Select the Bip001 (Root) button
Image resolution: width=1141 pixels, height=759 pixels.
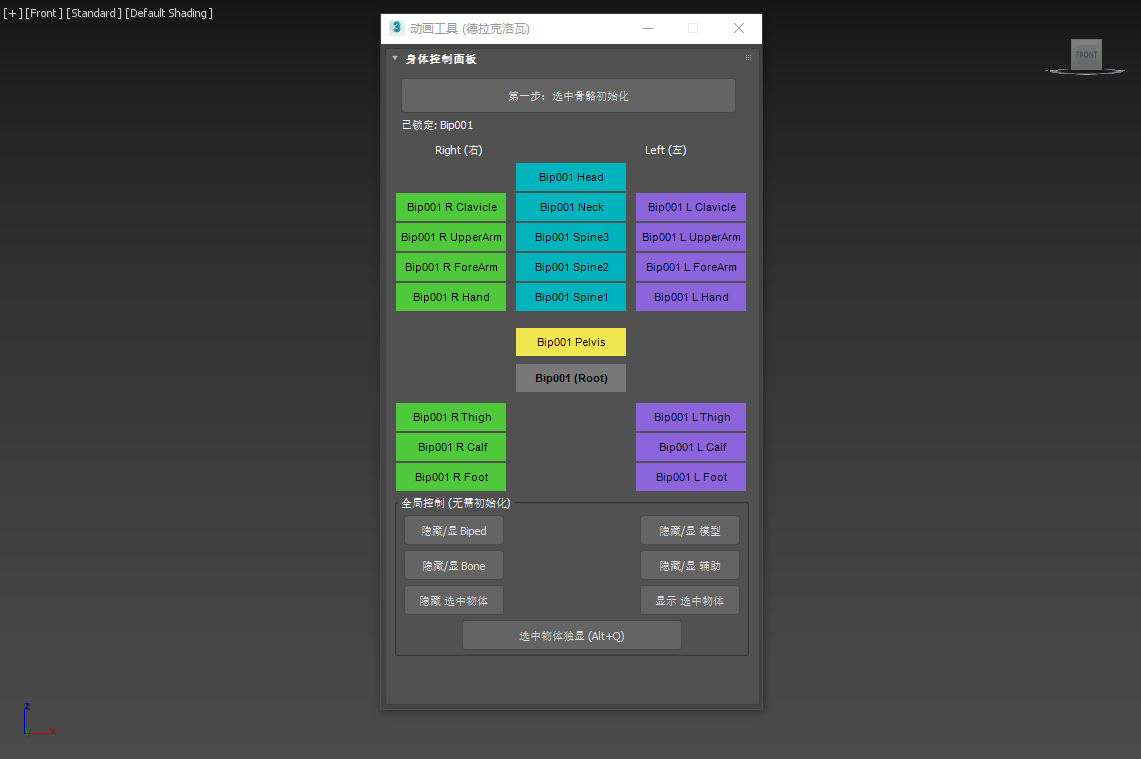(x=571, y=378)
